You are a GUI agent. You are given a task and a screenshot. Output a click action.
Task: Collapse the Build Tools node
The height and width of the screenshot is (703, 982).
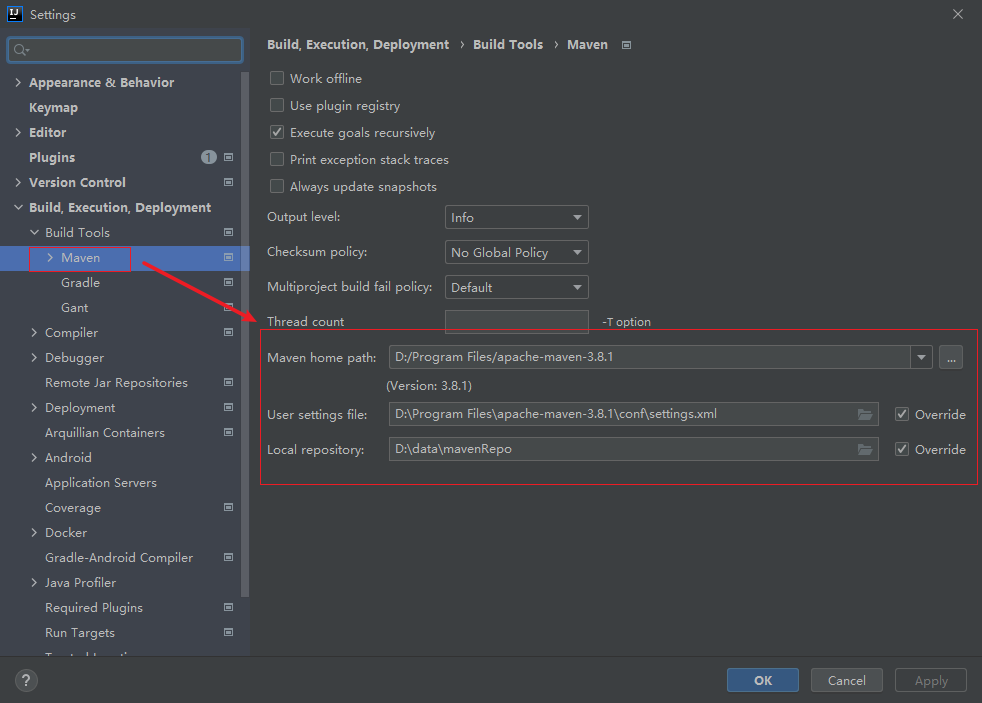[34, 232]
